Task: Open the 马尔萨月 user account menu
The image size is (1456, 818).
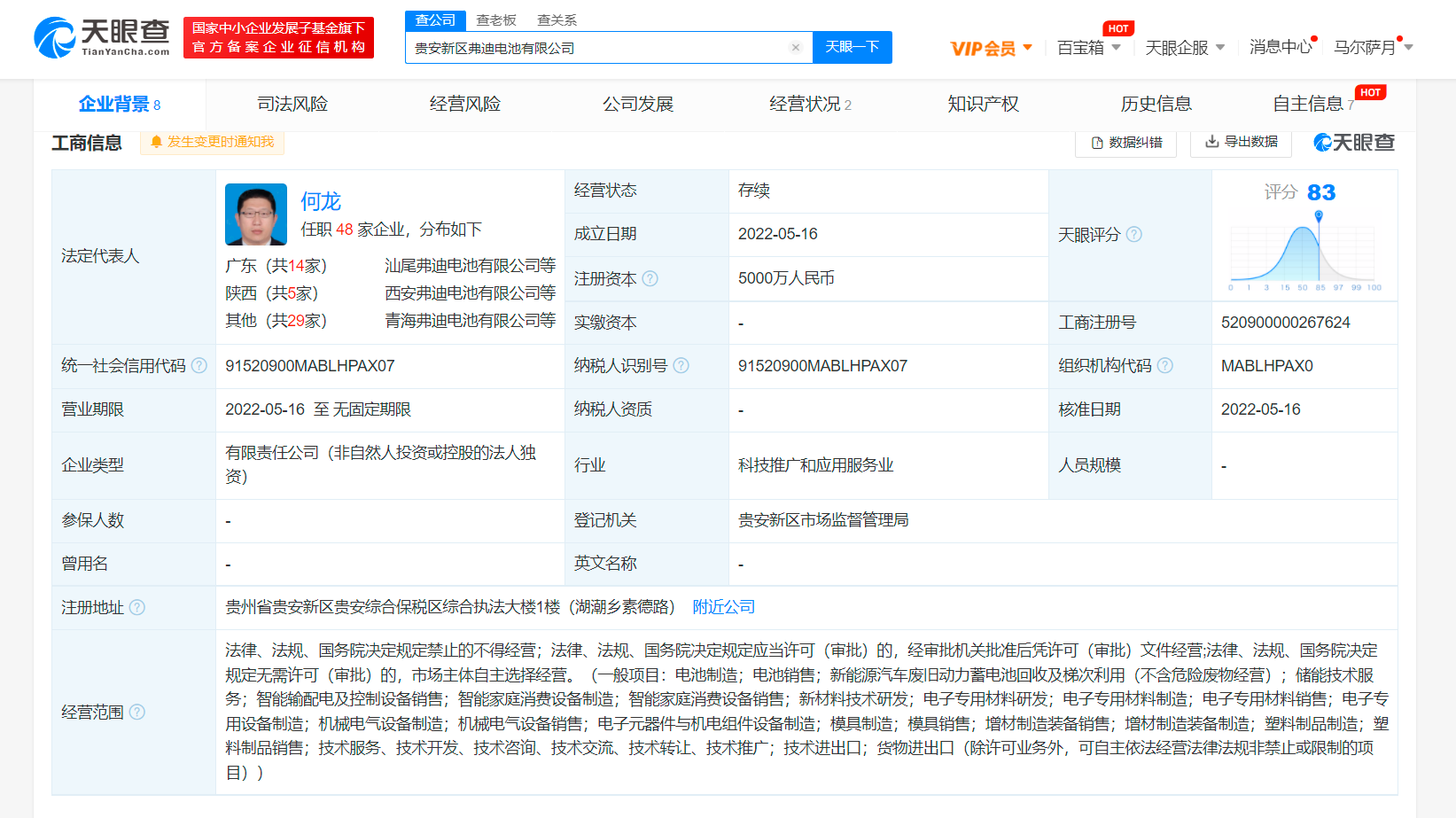Action: tap(1372, 48)
